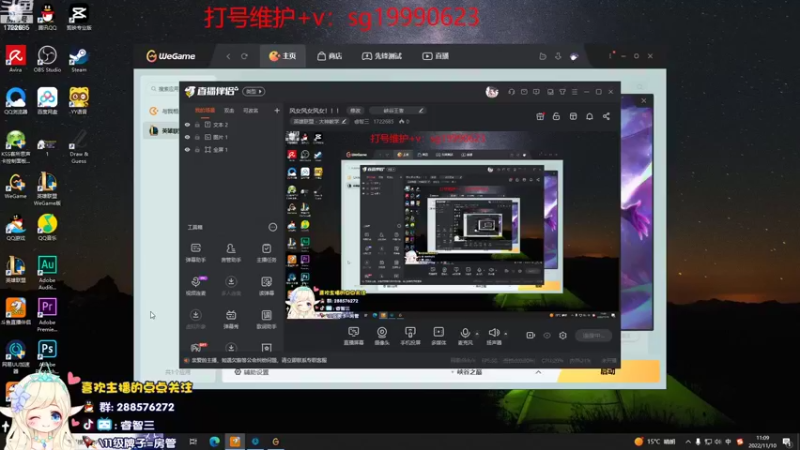This screenshot has height=450, width=800.
Task: Open the 弹幕助手 tool
Action: pos(195,253)
